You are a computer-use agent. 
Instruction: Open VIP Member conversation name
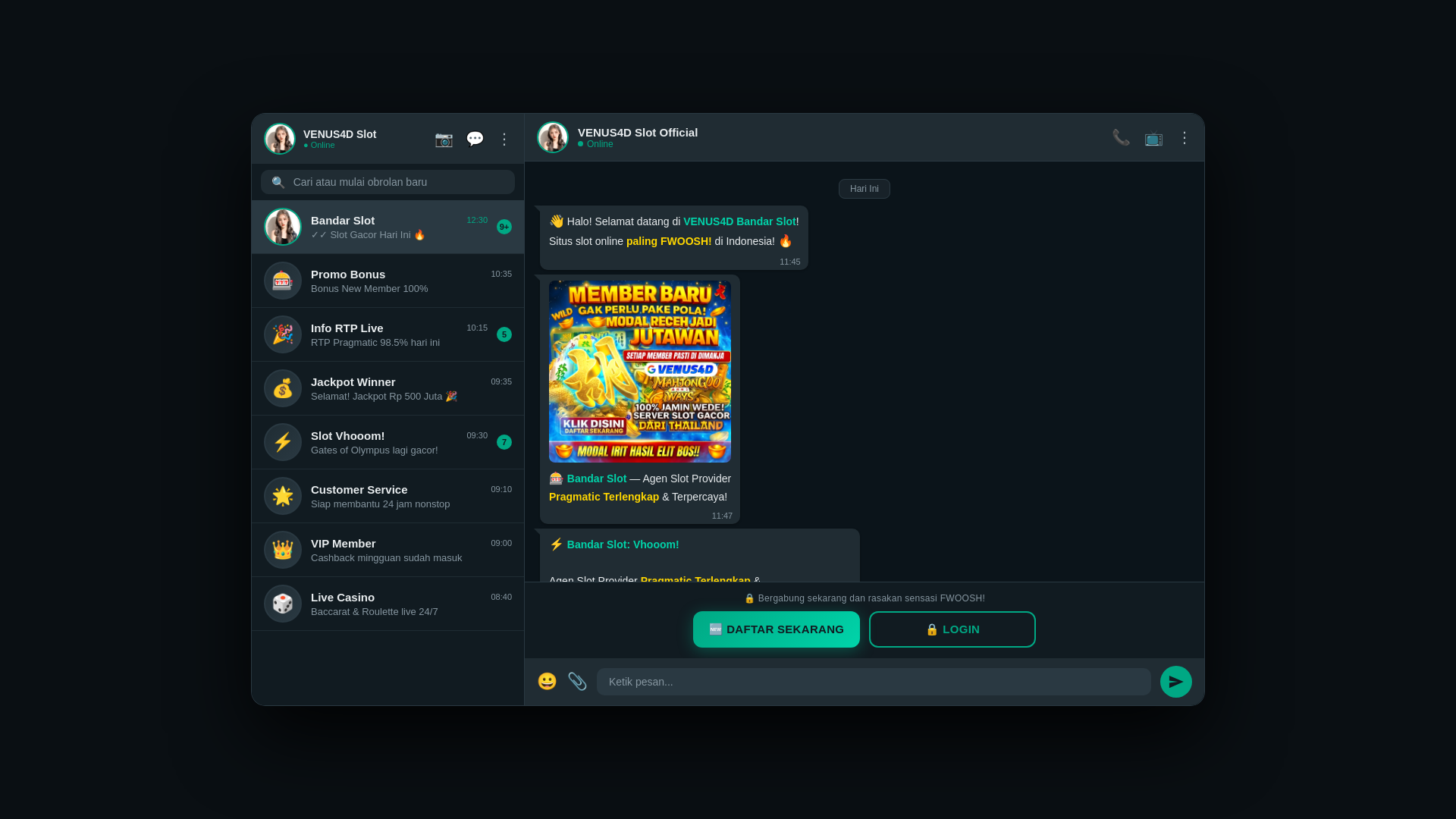coord(344,544)
